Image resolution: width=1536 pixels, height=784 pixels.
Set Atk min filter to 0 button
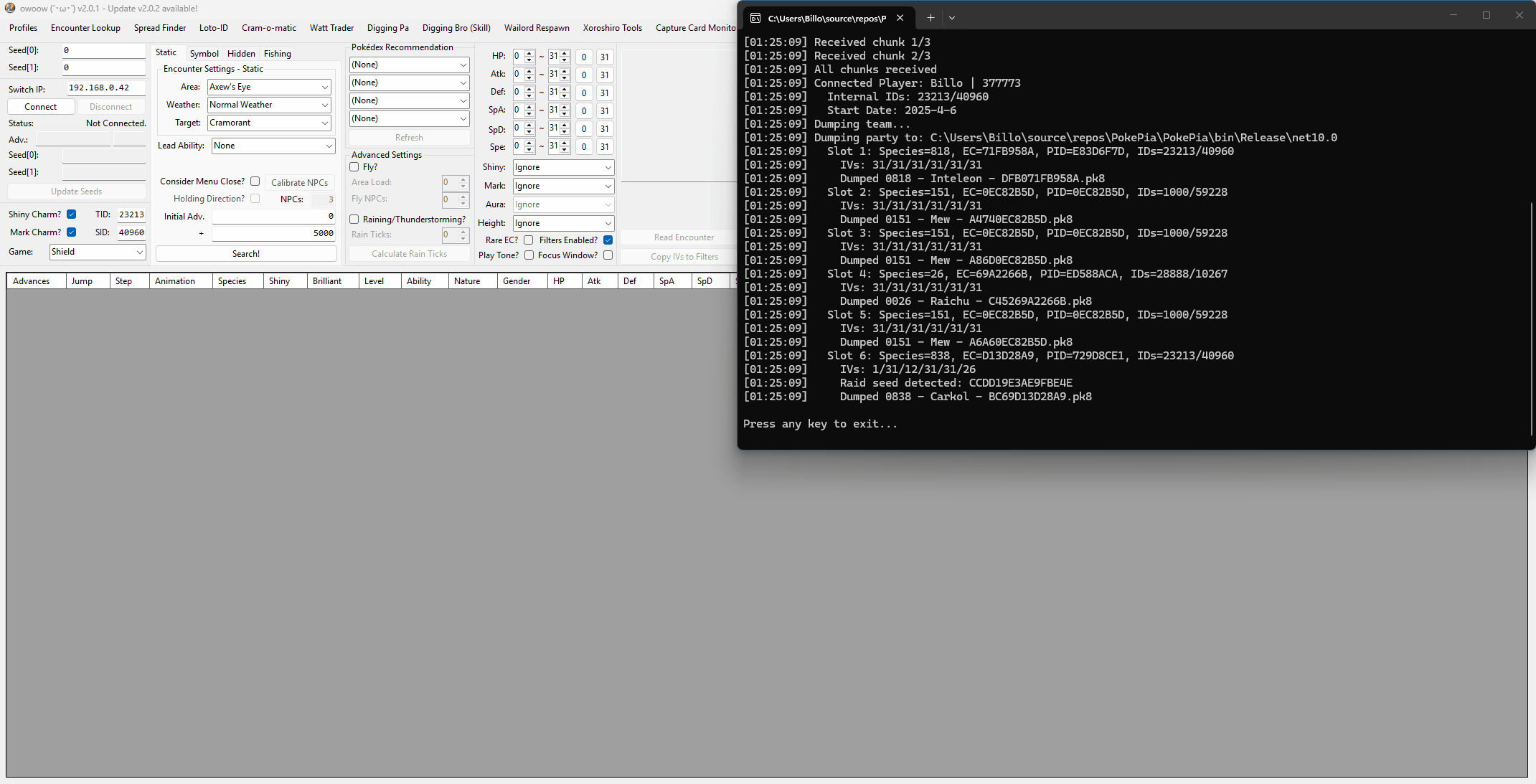pos(584,75)
